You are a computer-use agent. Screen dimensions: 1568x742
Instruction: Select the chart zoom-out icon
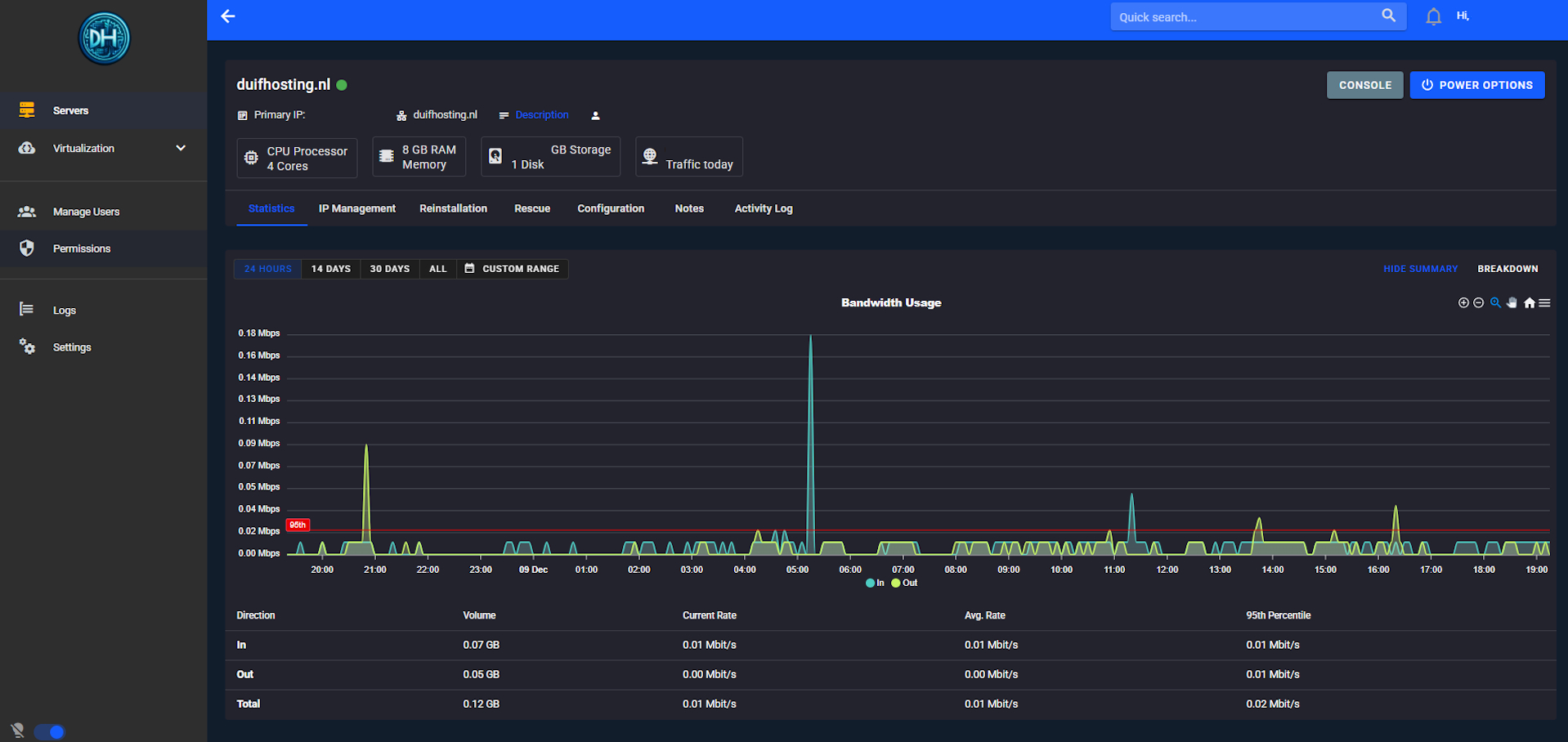[x=1479, y=303]
